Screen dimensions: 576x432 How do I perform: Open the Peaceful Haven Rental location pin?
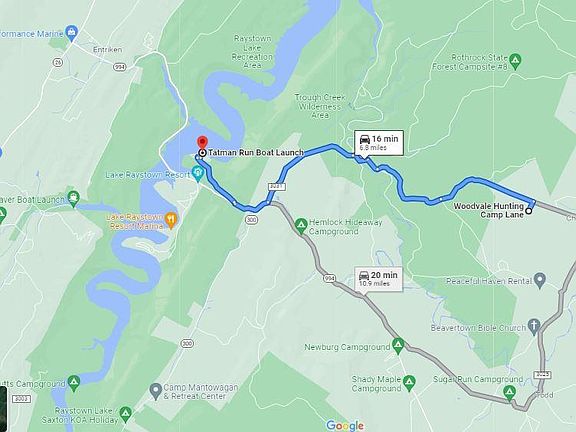(x=540, y=281)
